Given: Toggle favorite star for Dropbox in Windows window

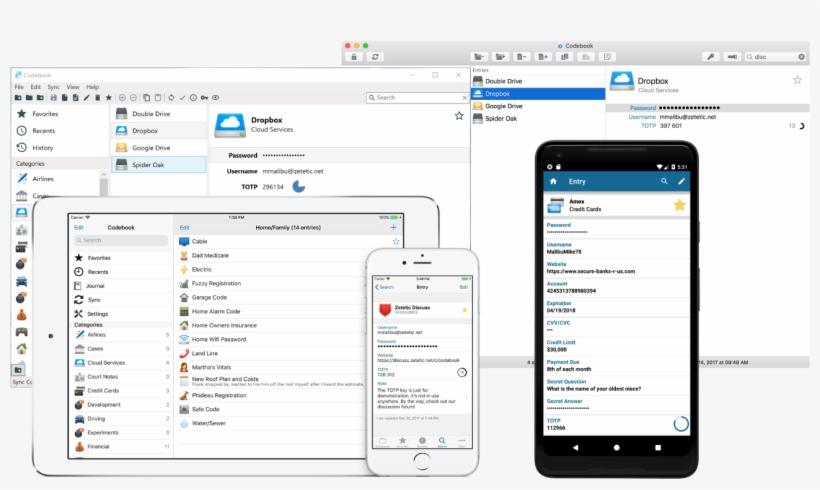Looking at the screenshot, I should pyautogui.click(x=459, y=116).
